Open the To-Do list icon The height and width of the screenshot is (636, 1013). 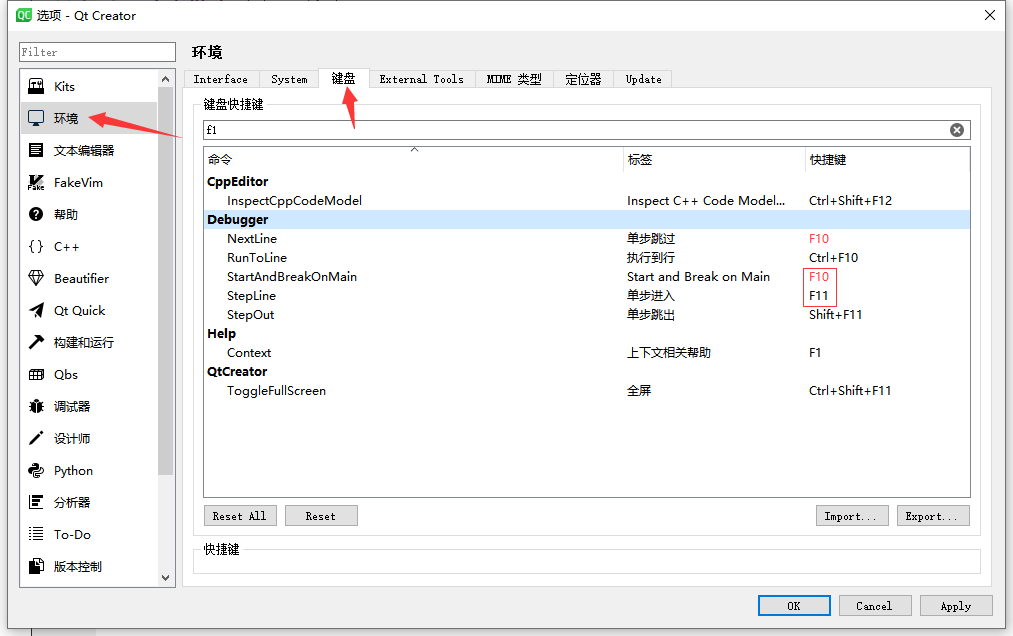click(x=36, y=534)
